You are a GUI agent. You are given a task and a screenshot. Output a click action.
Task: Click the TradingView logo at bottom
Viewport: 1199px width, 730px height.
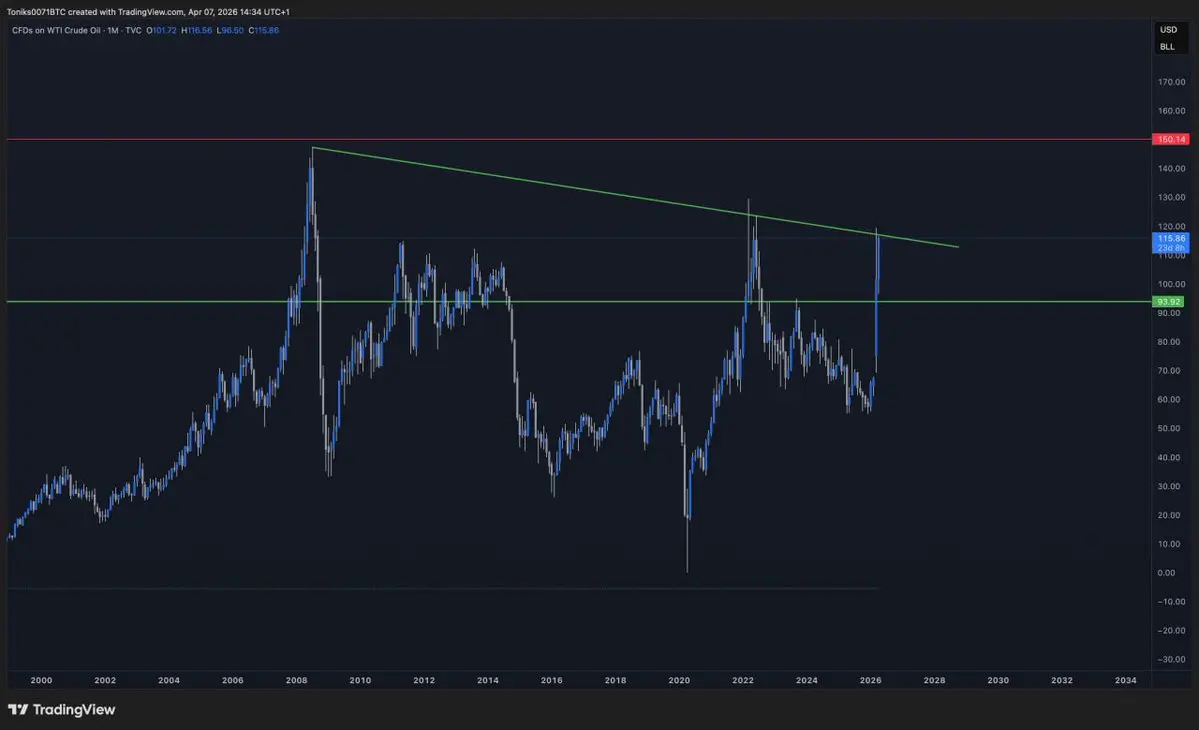(61, 709)
